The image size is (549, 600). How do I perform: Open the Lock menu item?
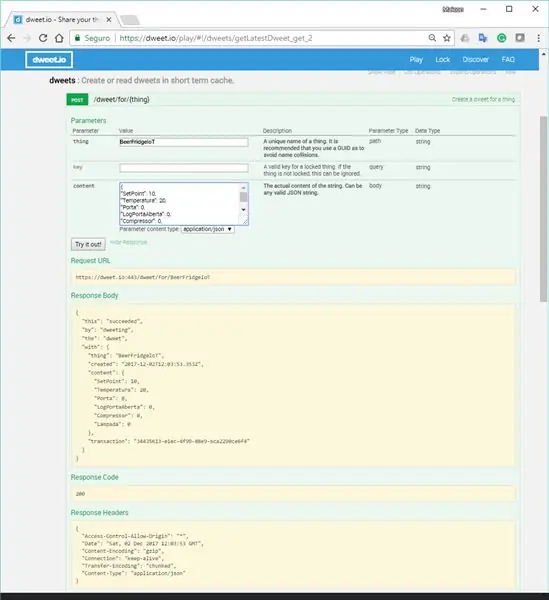(x=443, y=59)
